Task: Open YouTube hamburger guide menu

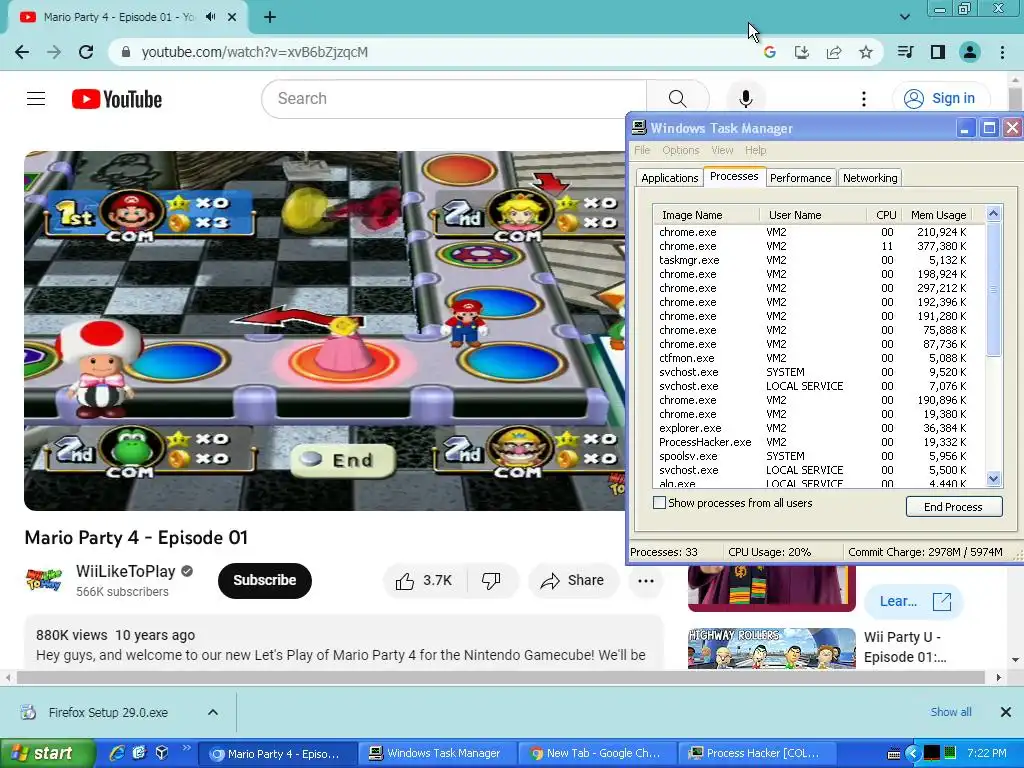Action: (36, 99)
